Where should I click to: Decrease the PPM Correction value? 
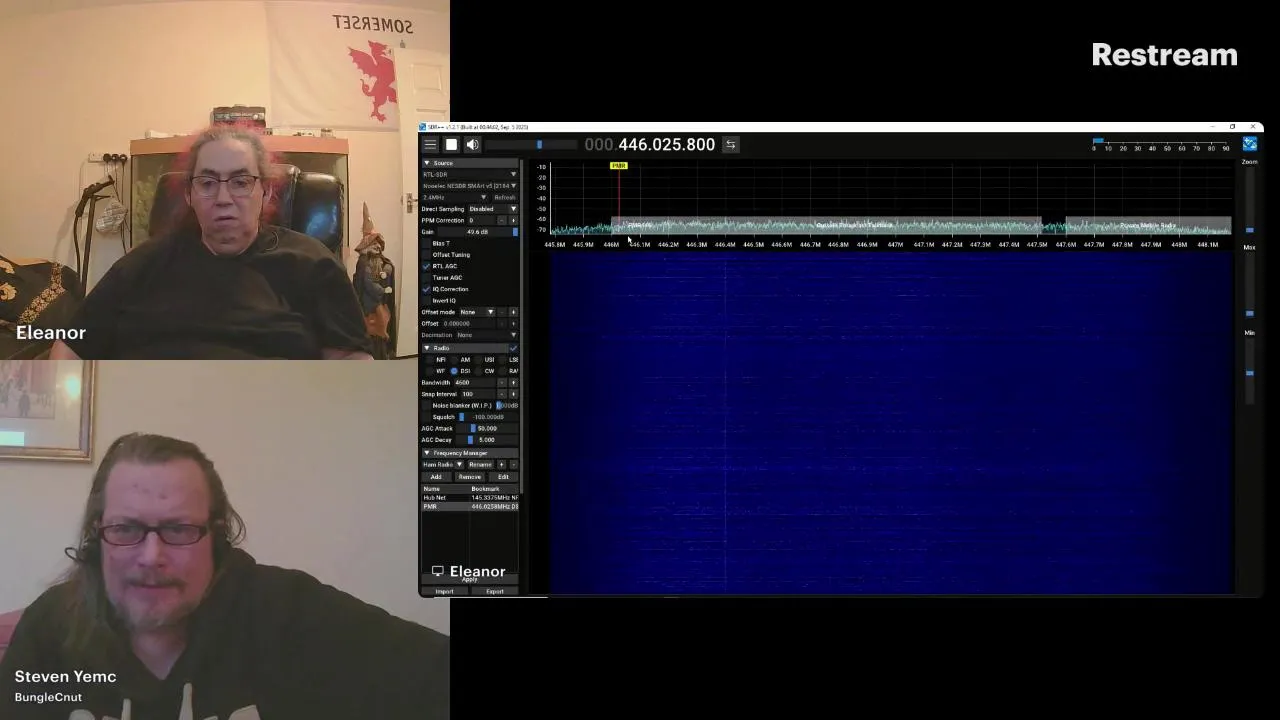click(x=502, y=220)
